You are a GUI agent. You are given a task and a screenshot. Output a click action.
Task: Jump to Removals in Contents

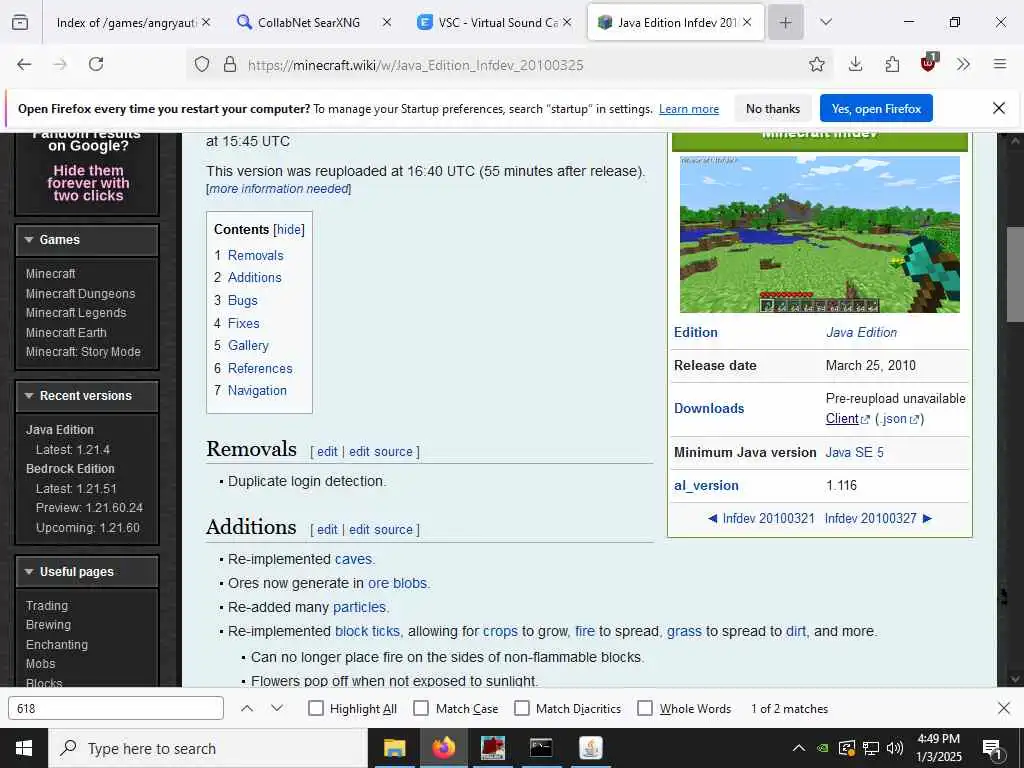coord(255,255)
